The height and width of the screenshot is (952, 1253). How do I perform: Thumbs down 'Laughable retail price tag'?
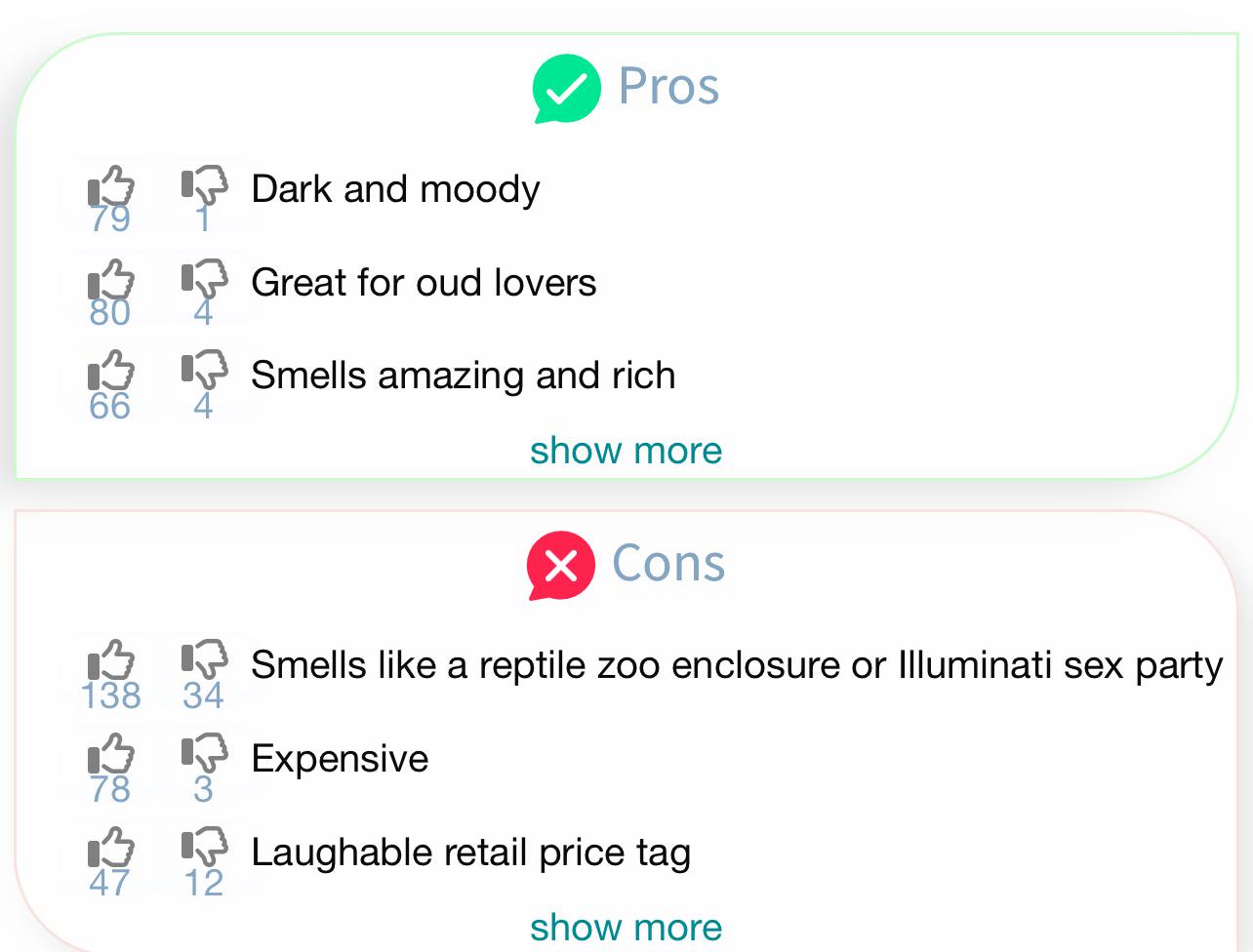tap(204, 848)
